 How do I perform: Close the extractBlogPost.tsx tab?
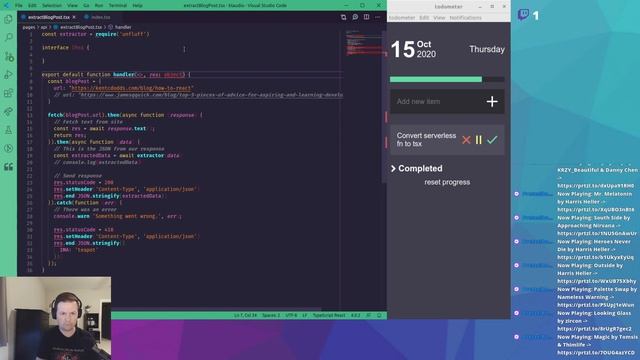tap(74, 17)
